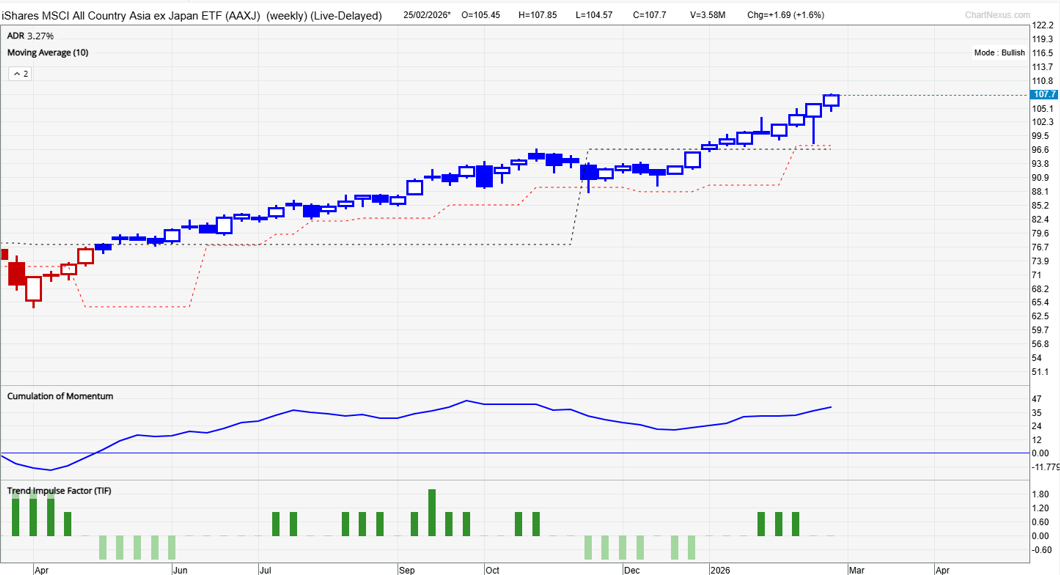Click the Moving Average (10) indicator label
This screenshot has height=575, width=1060.
click(47, 53)
